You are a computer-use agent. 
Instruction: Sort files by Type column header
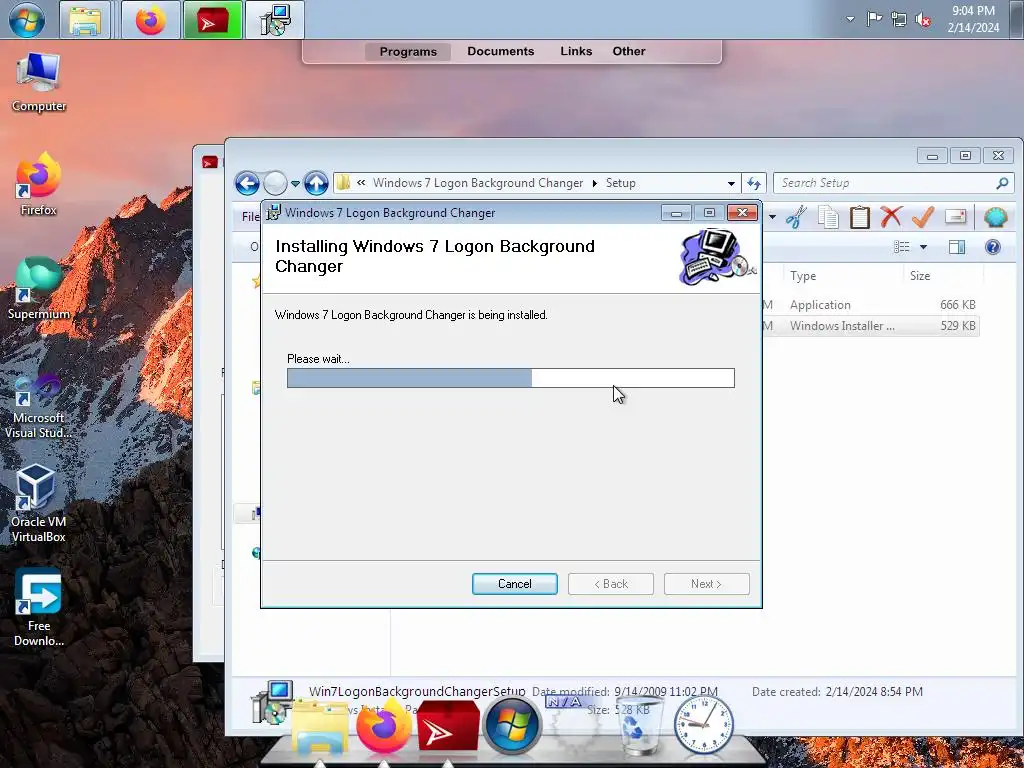tap(803, 276)
